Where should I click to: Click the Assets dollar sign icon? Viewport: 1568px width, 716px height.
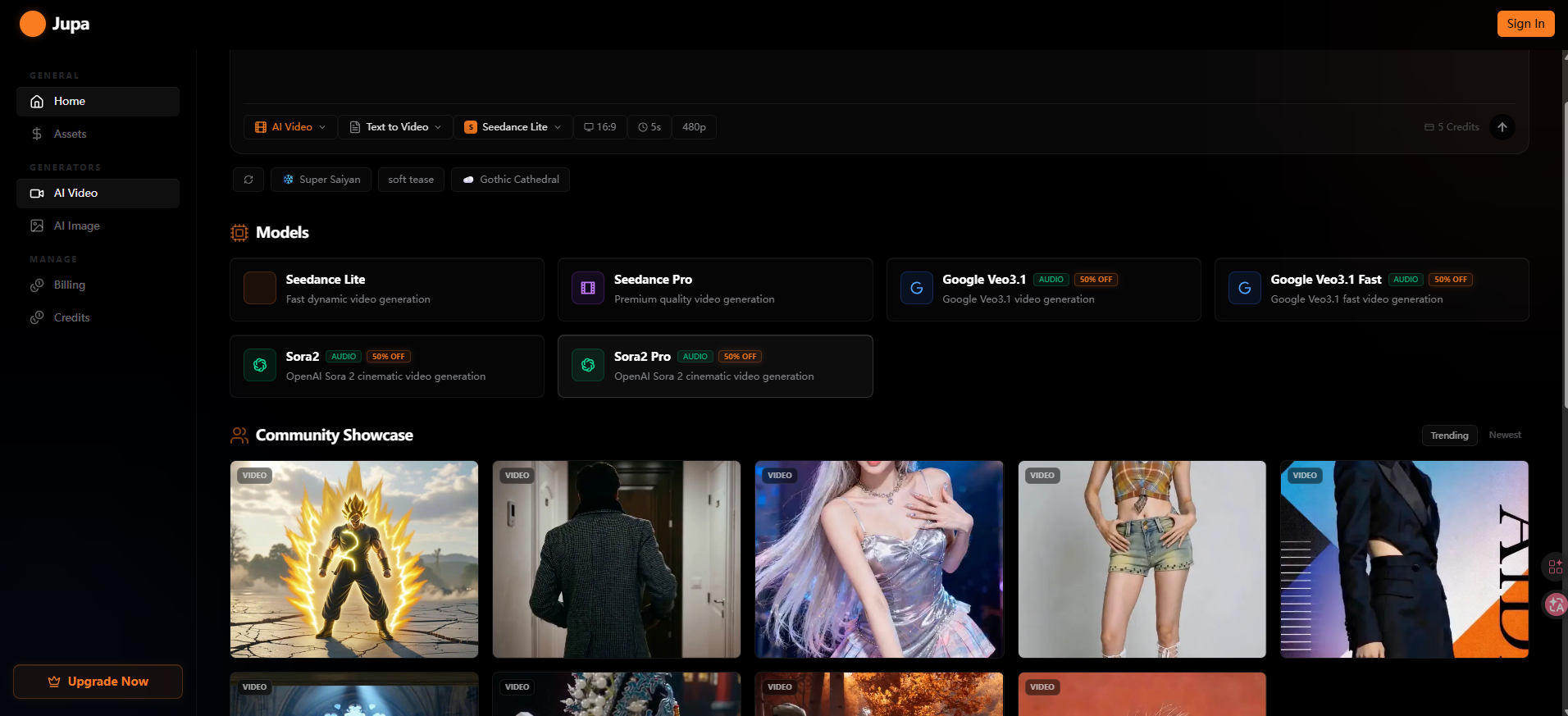tap(37, 134)
